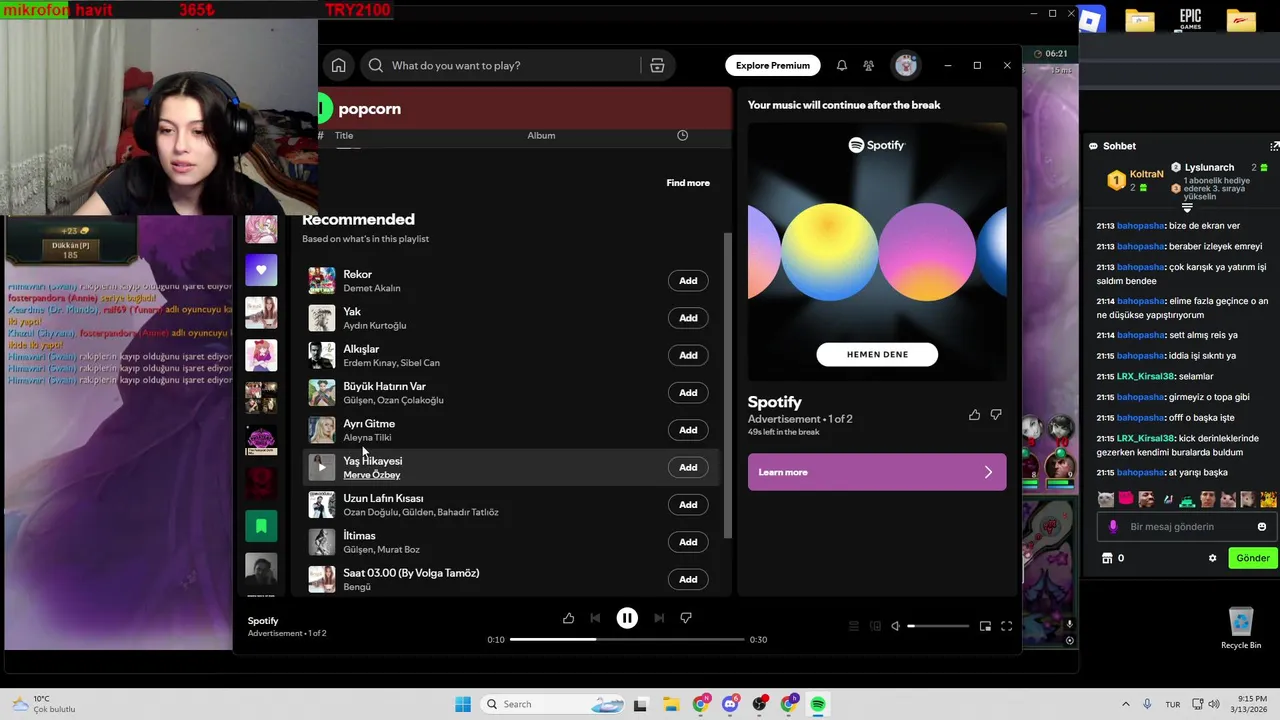The image size is (1280, 720).
Task: Open bahopasha username in 'at yarışı başka' message
Action: click(x=1141, y=473)
